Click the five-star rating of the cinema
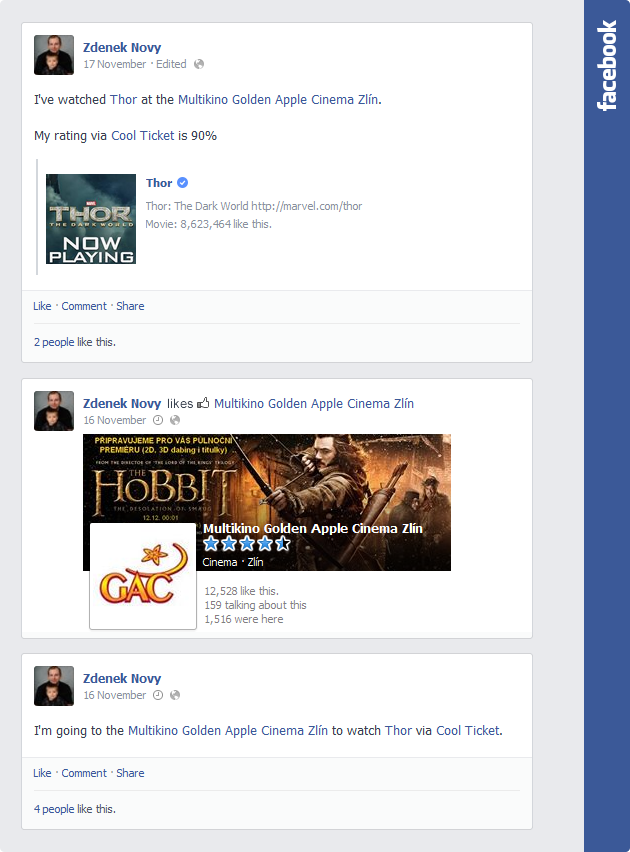630x852 pixels. pos(247,543)
